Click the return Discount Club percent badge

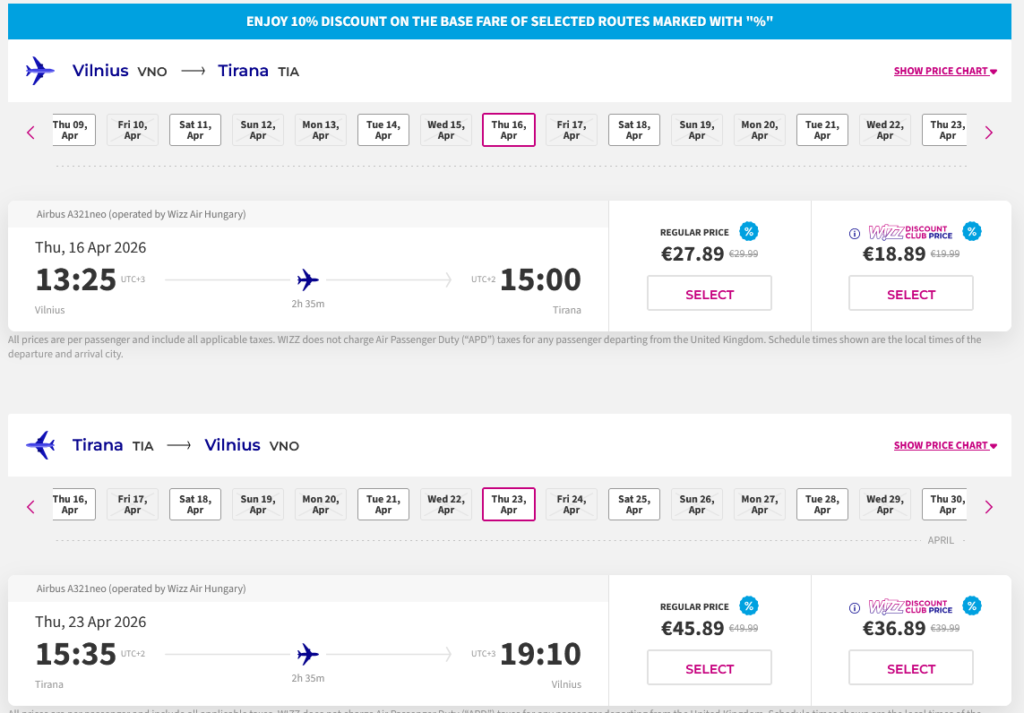tap(971, 606)
